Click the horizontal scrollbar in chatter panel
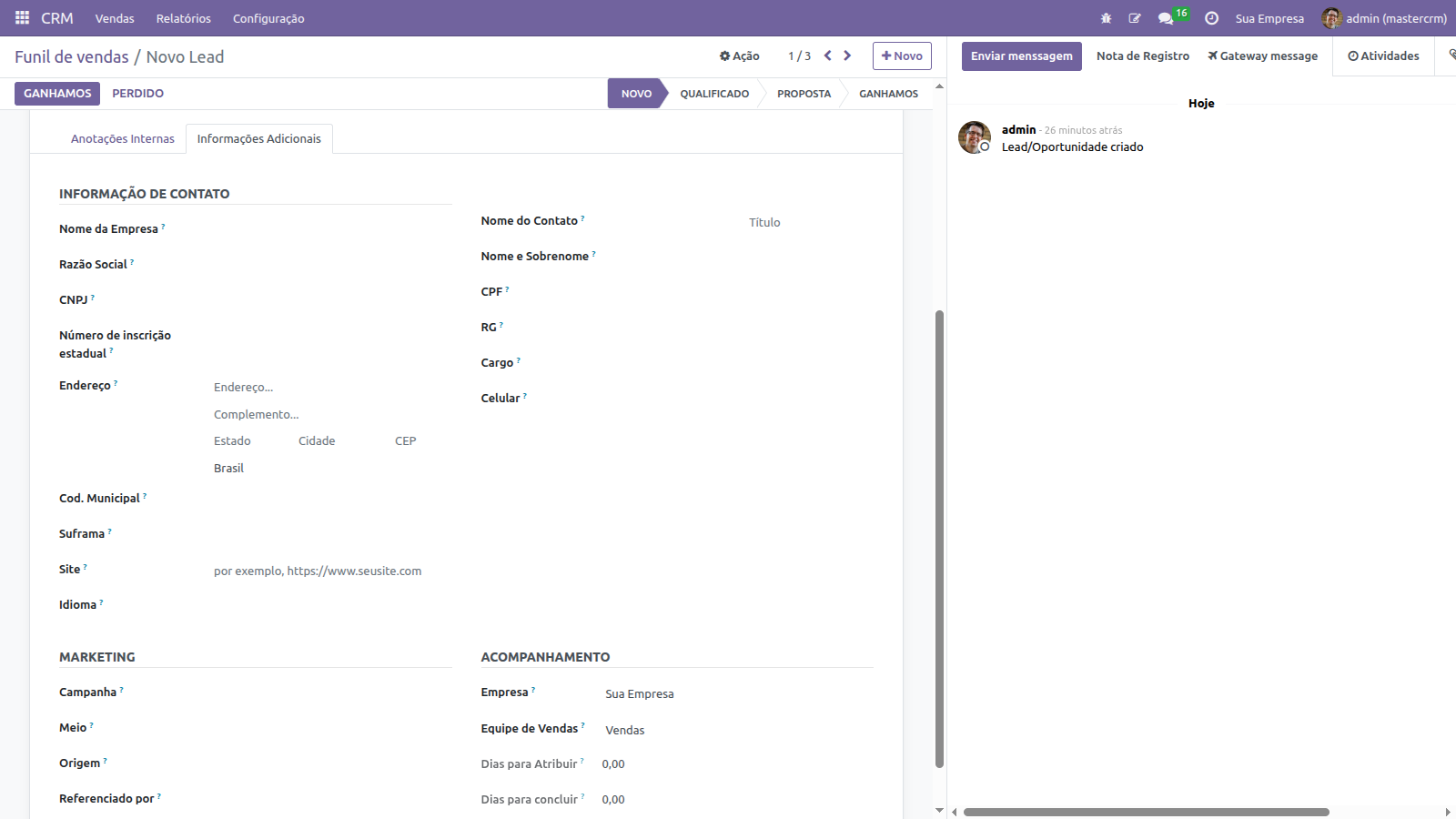The width and height of the screenshot is (1456, 819). (x=1146, y=812)
